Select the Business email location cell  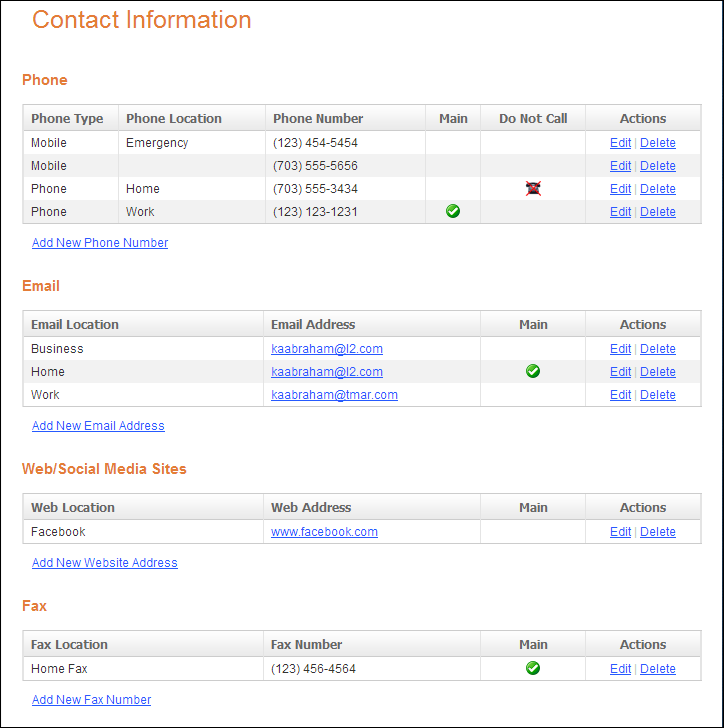(x=143, y=349)
